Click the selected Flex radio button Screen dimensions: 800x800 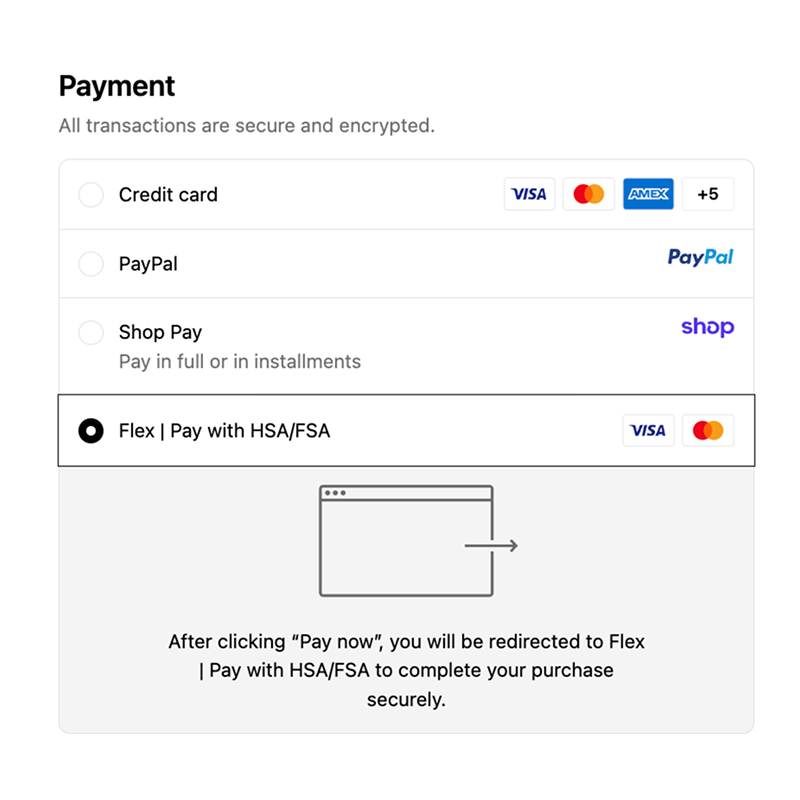click(91, 431)
